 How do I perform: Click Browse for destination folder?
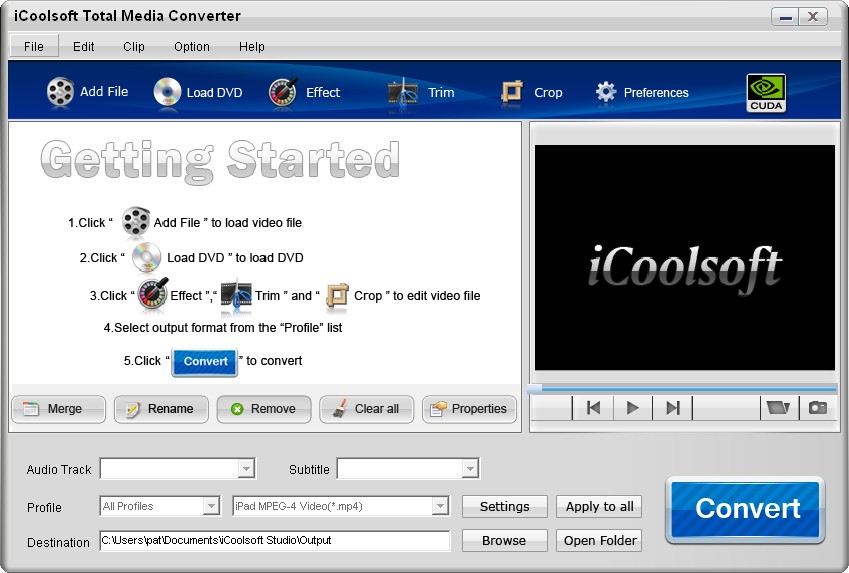(505, 541)
